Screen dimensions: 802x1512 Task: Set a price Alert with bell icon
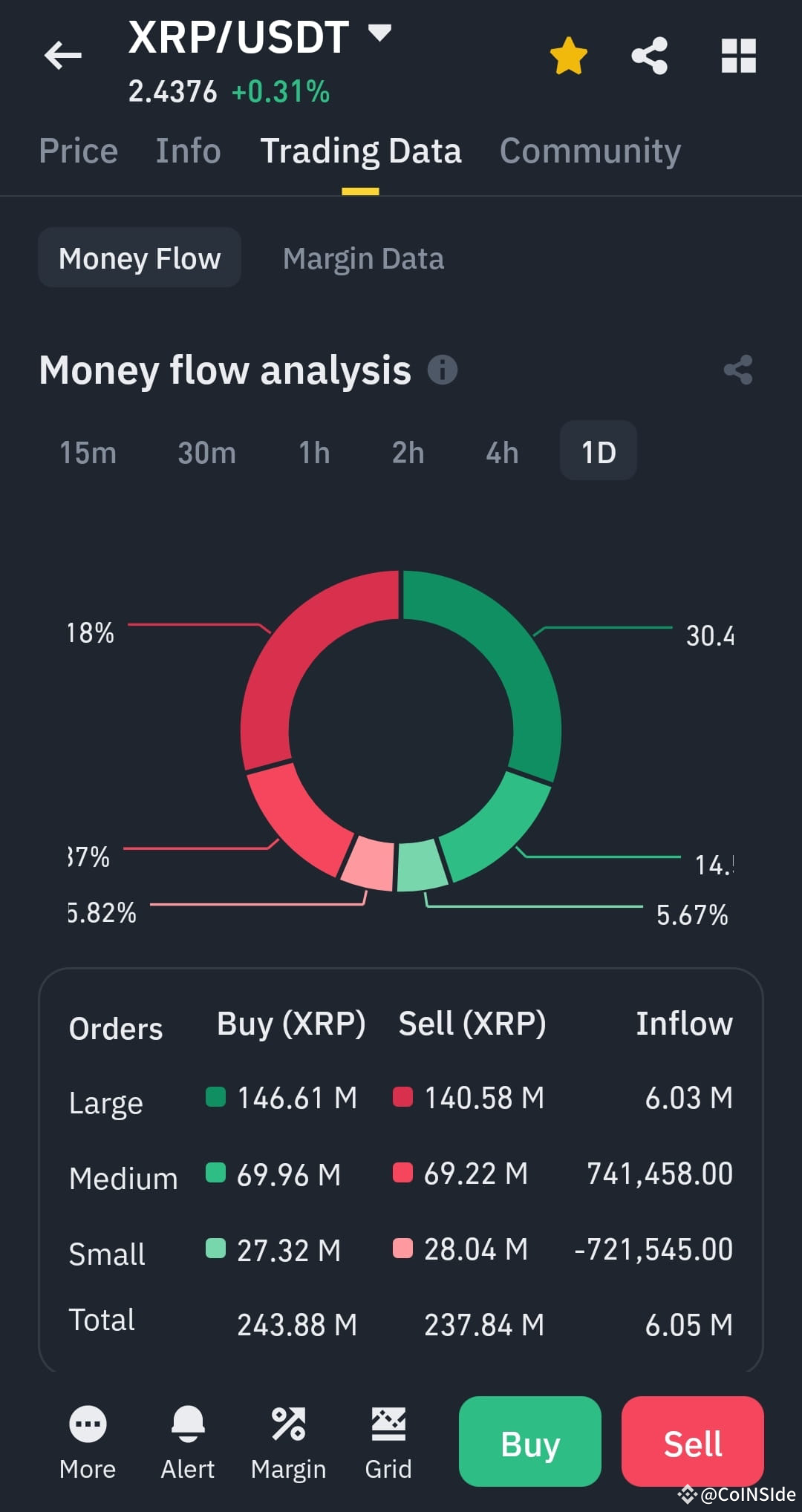(188, 1424)
